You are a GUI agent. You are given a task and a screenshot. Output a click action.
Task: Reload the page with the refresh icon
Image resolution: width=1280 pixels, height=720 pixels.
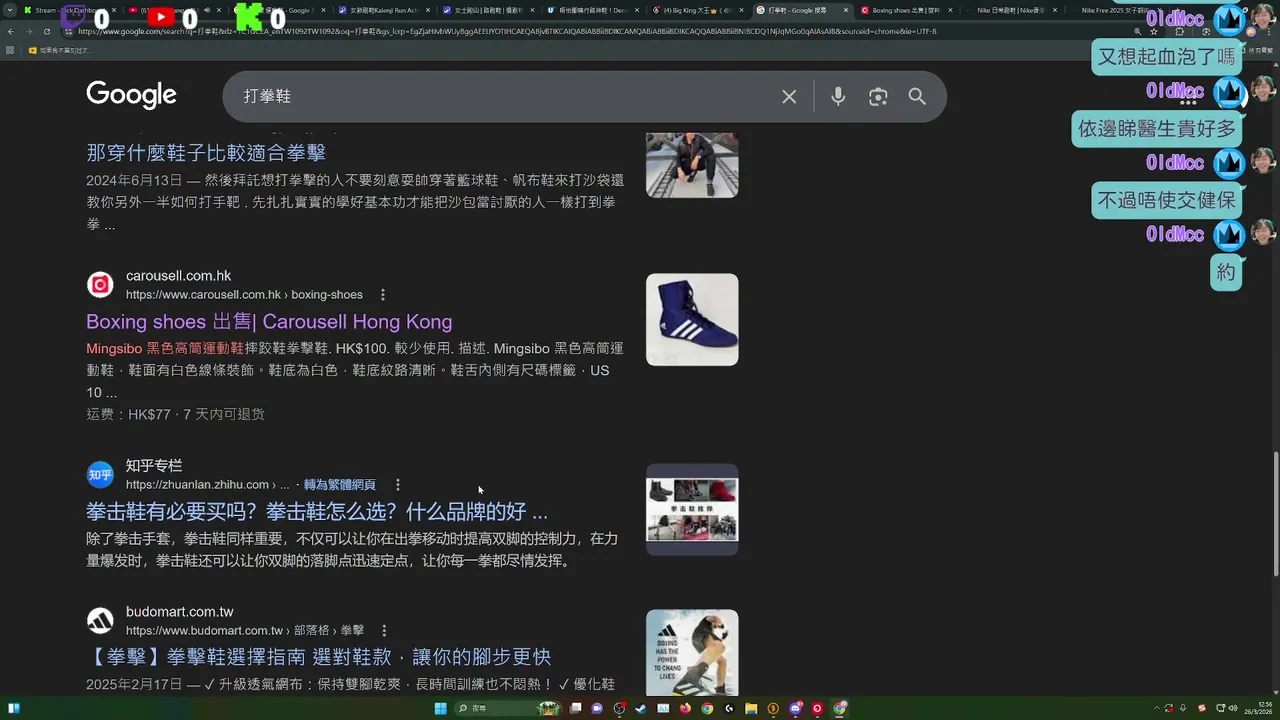pyautogui.click(x=46, y=31)
